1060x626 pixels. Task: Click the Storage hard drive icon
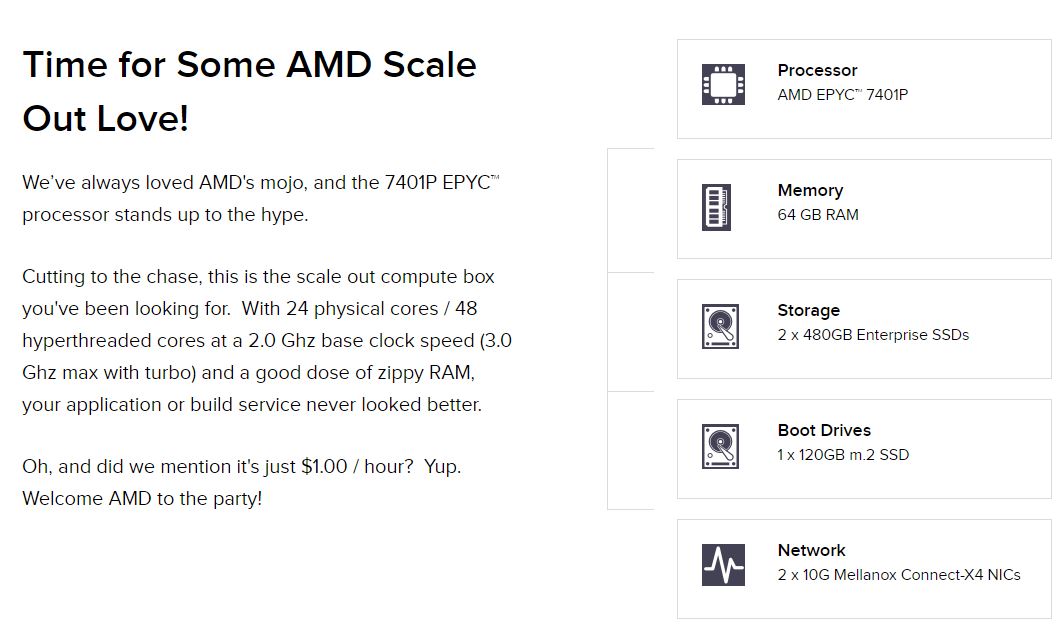coord(720,326)
